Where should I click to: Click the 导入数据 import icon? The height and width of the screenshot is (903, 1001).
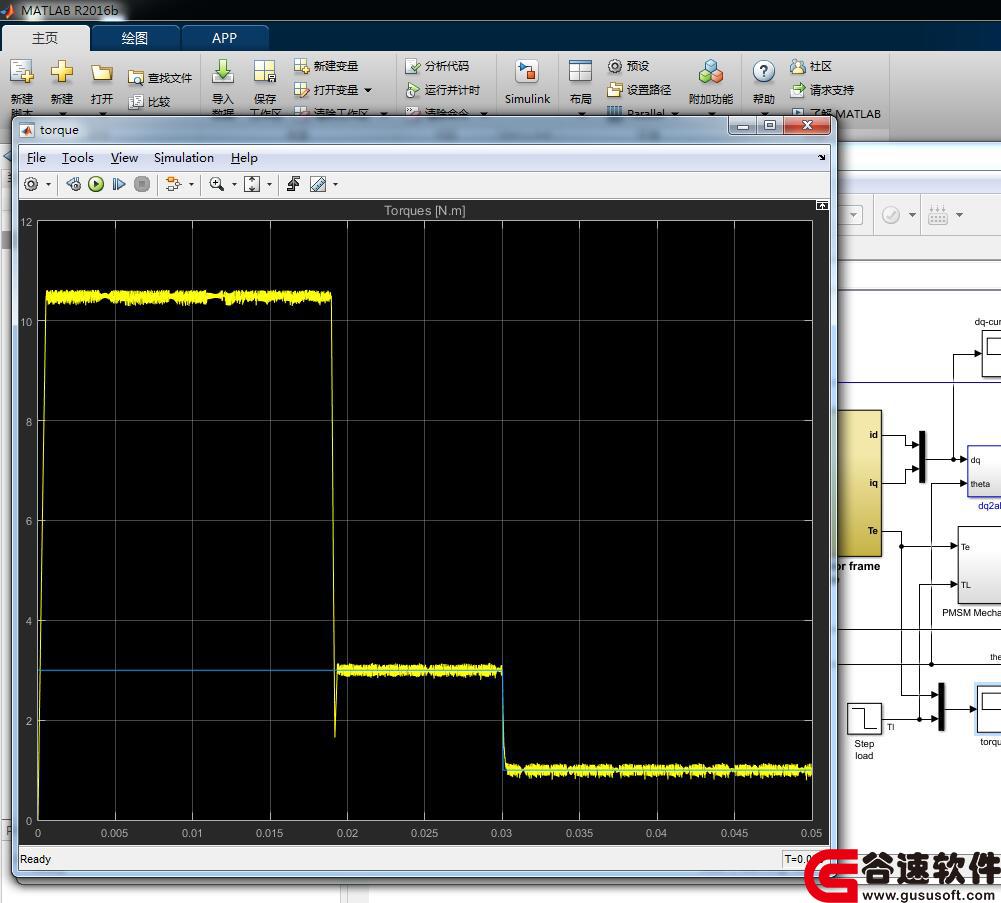223,72
